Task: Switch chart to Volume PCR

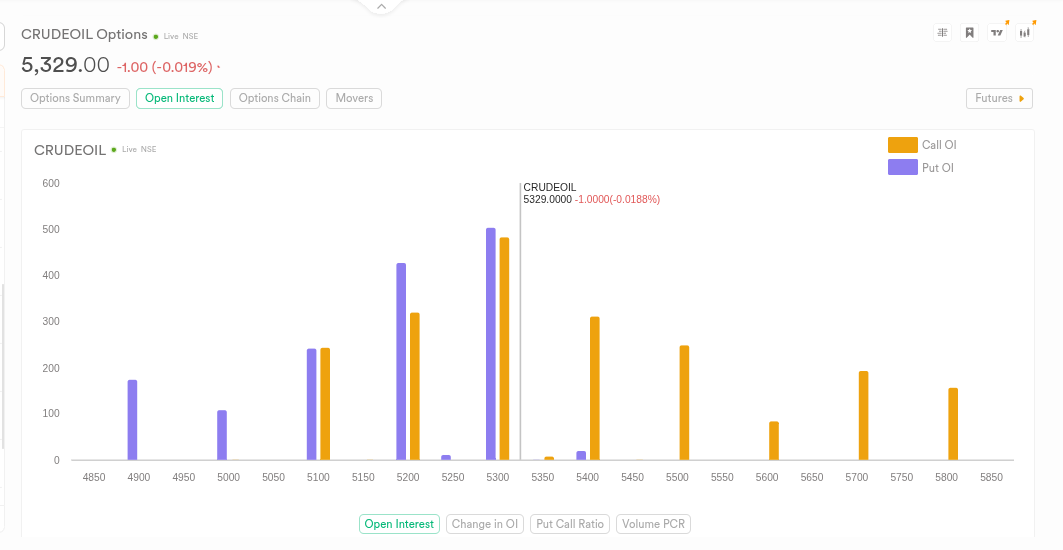Action: click(653, 524)
